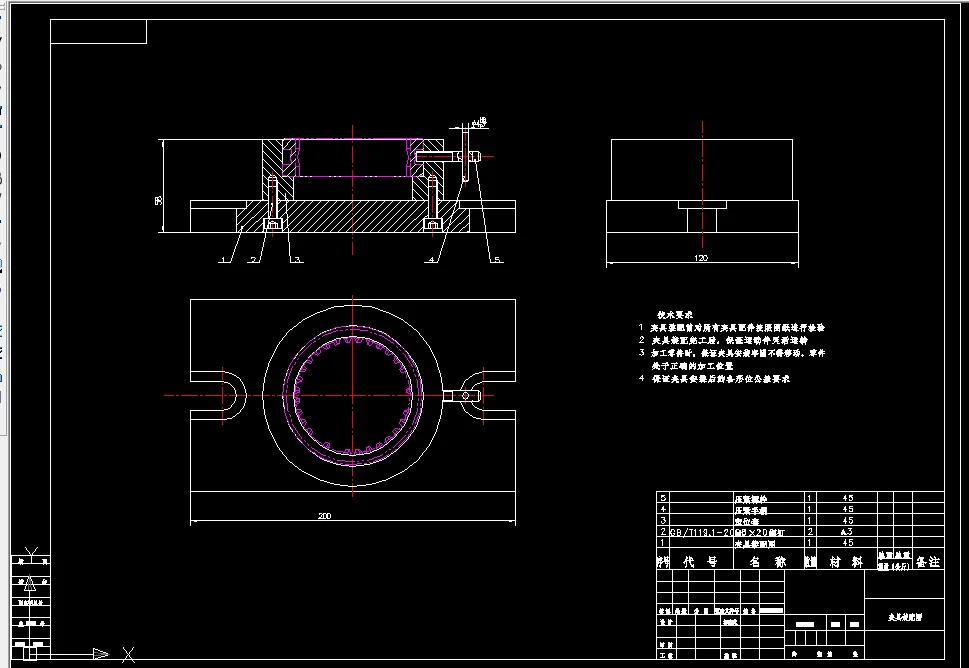Select the "120" dimension under the side view
Viewport: 969px width, 668px height.
[x=701, y=258]
